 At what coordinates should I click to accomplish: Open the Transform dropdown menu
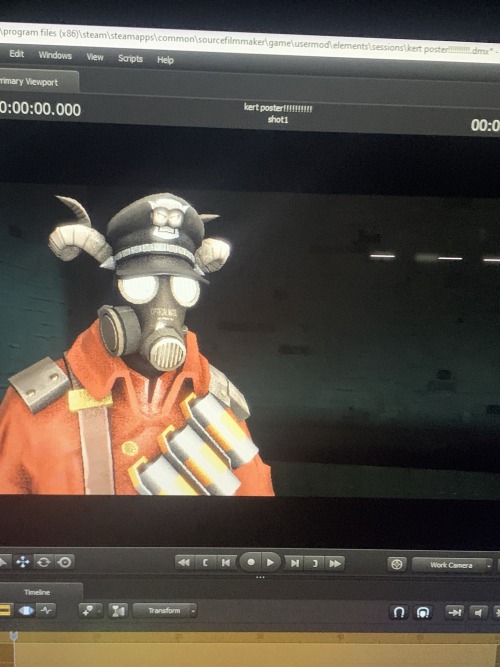165,611
